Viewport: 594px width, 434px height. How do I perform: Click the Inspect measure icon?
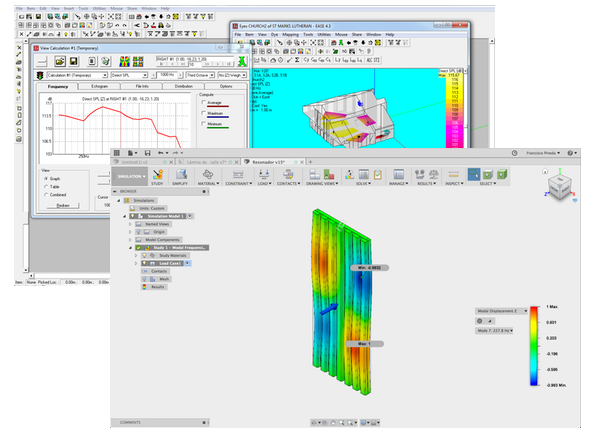[453, 175]
